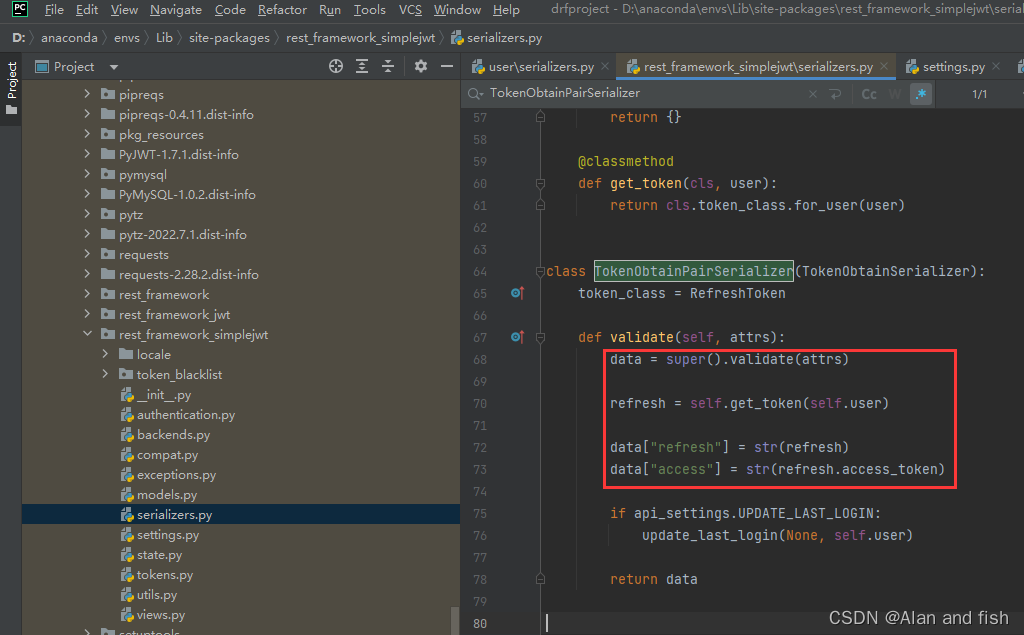
Task: Hide the Project panel with minus icon
Action: coord(447,66)
